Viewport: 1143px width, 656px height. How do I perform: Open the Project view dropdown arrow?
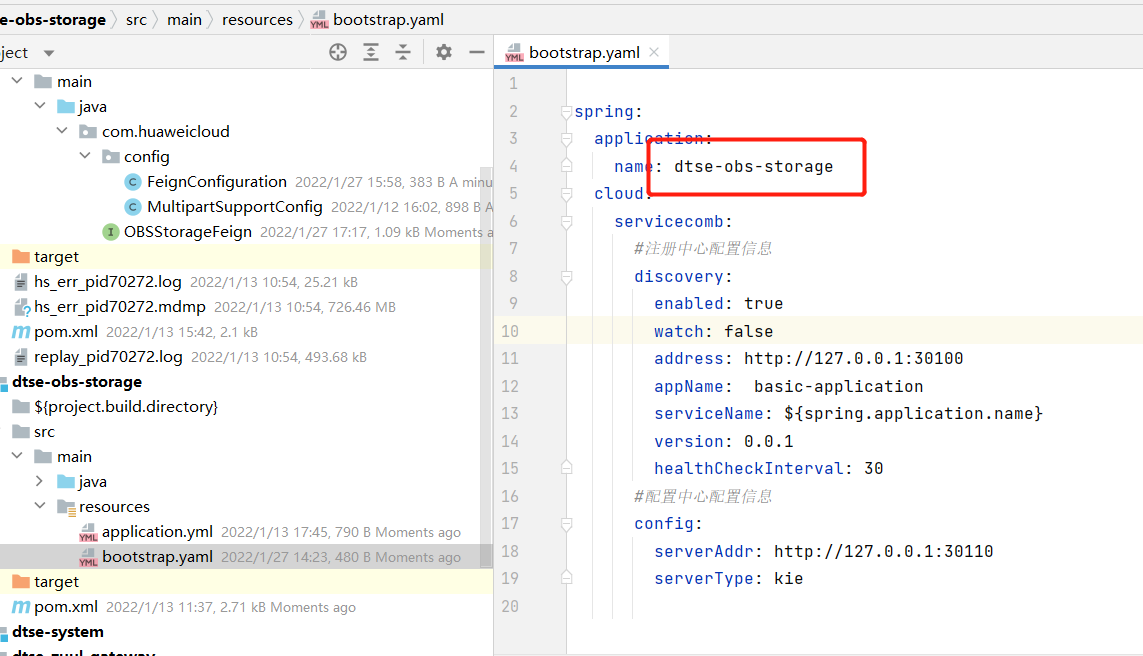(x=49, y=53)
